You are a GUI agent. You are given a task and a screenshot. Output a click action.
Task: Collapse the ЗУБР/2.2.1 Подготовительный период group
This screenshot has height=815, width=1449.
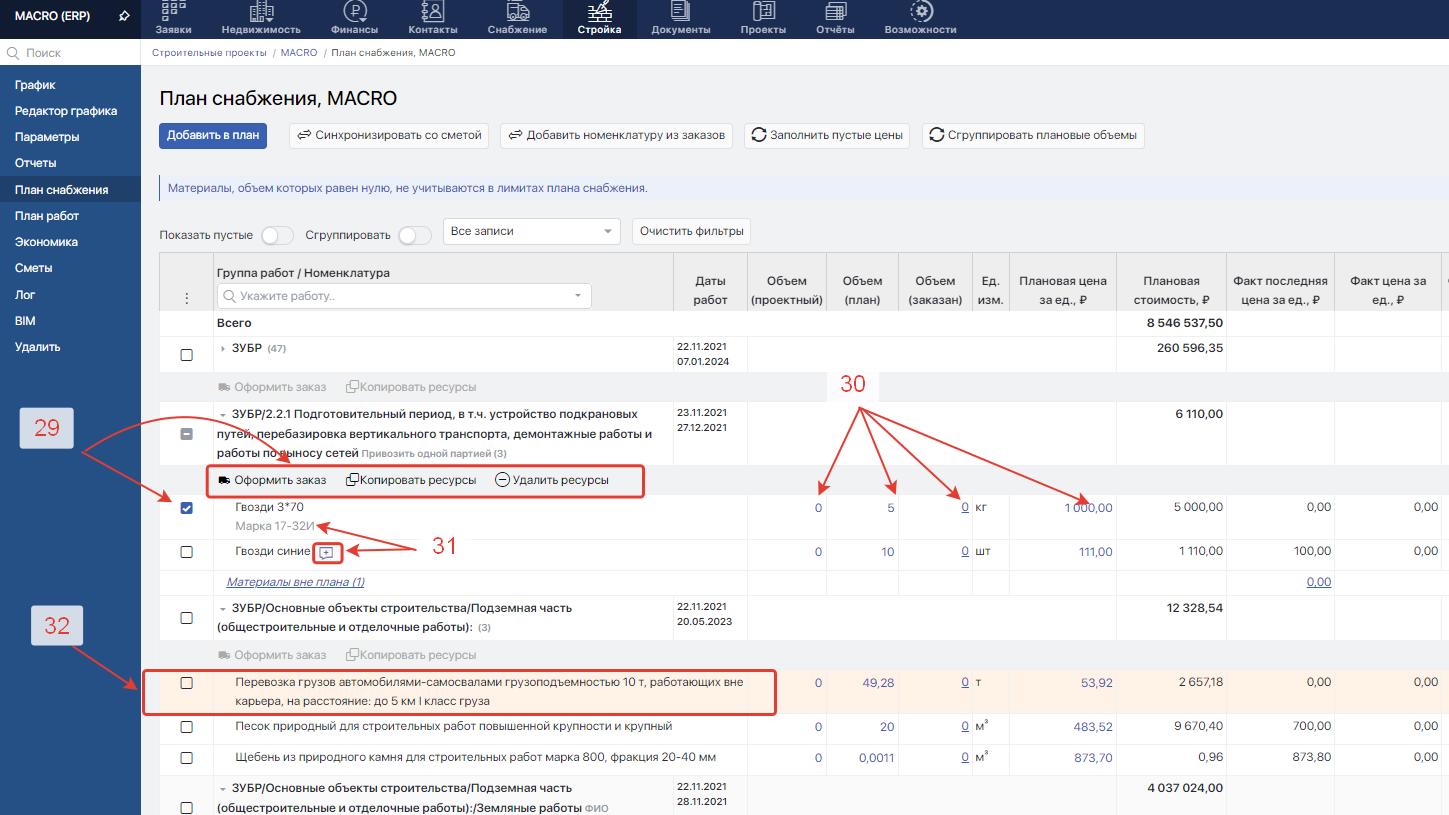[x=223, y=414]
